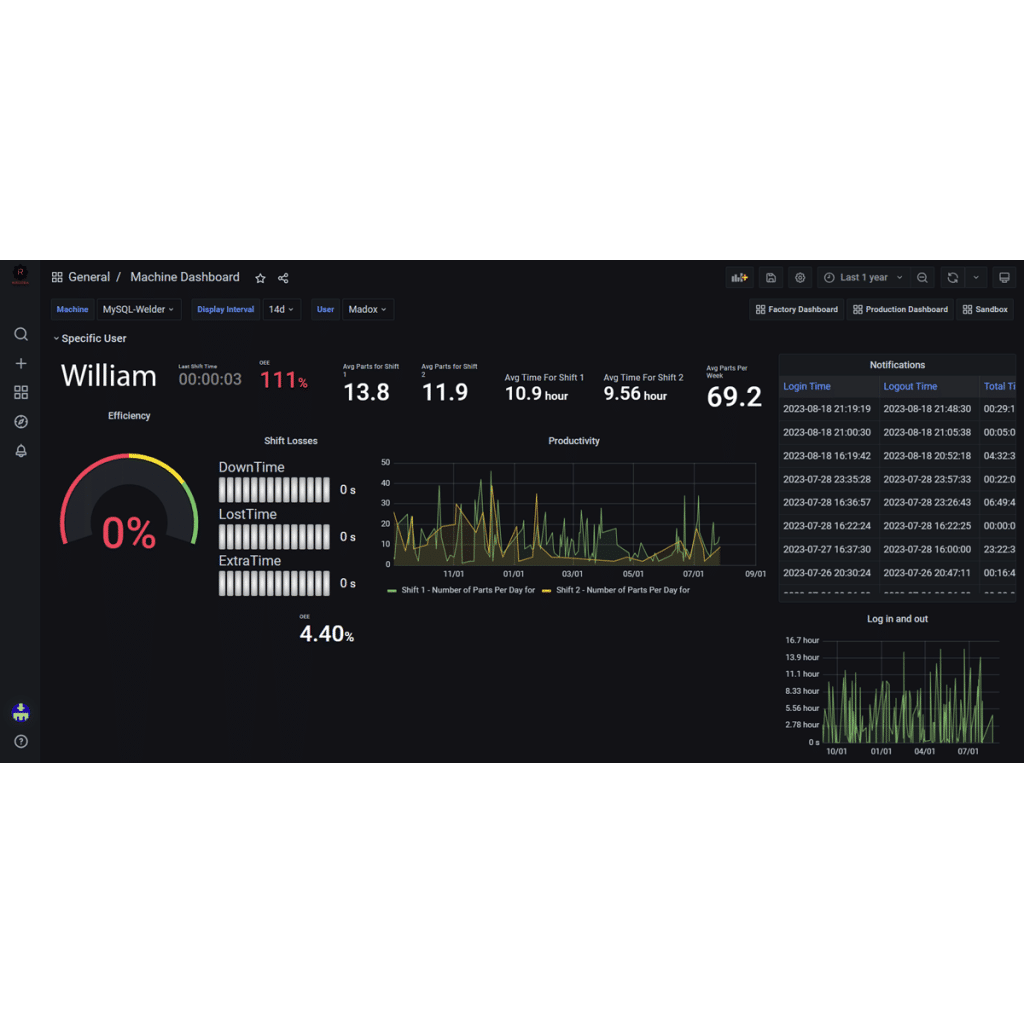
Task: Click the Create plus icon in sidebar
Action: 21,363
